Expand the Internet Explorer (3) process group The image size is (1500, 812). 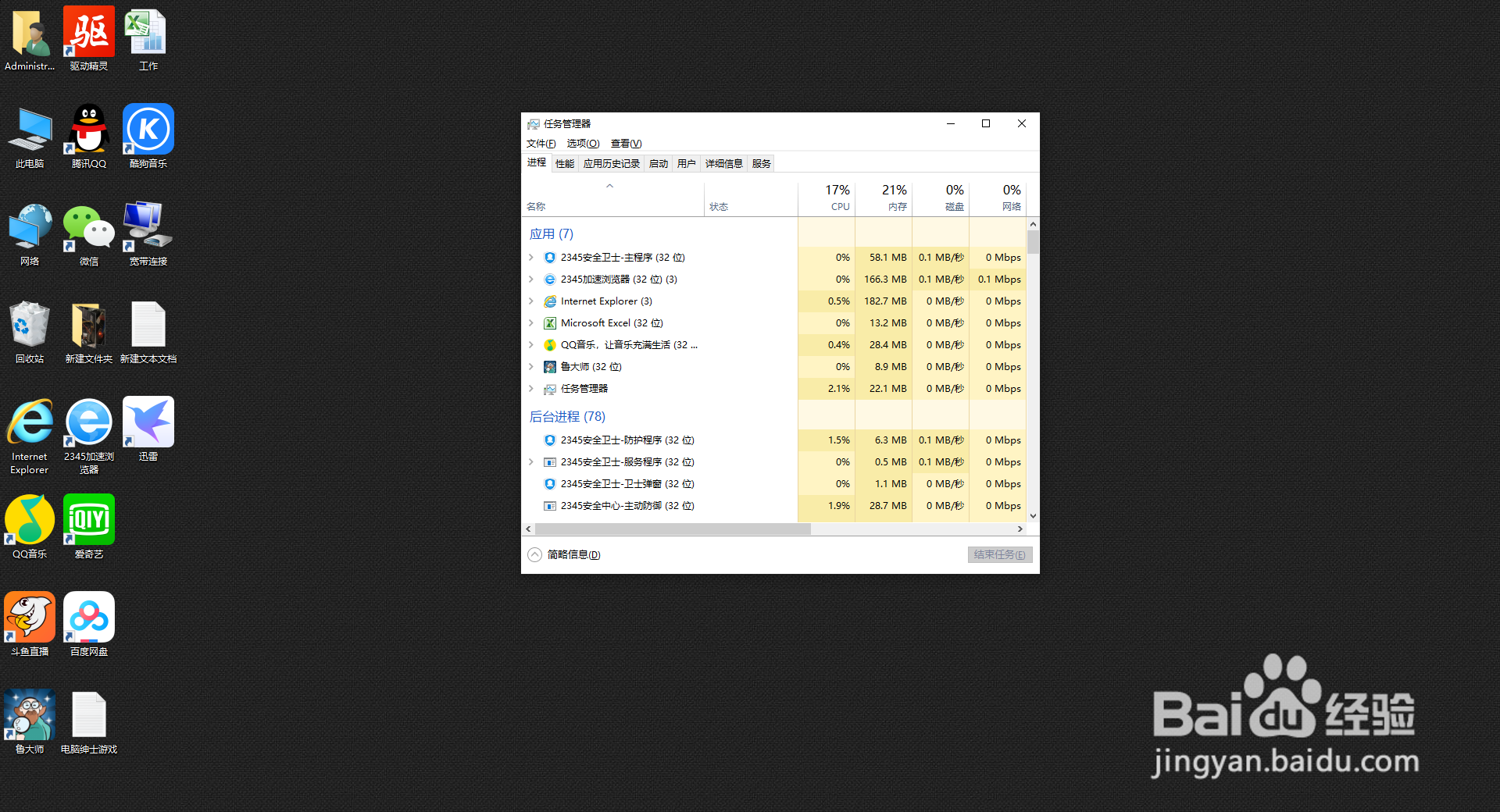pyautogui.click(x=531, y=301)
